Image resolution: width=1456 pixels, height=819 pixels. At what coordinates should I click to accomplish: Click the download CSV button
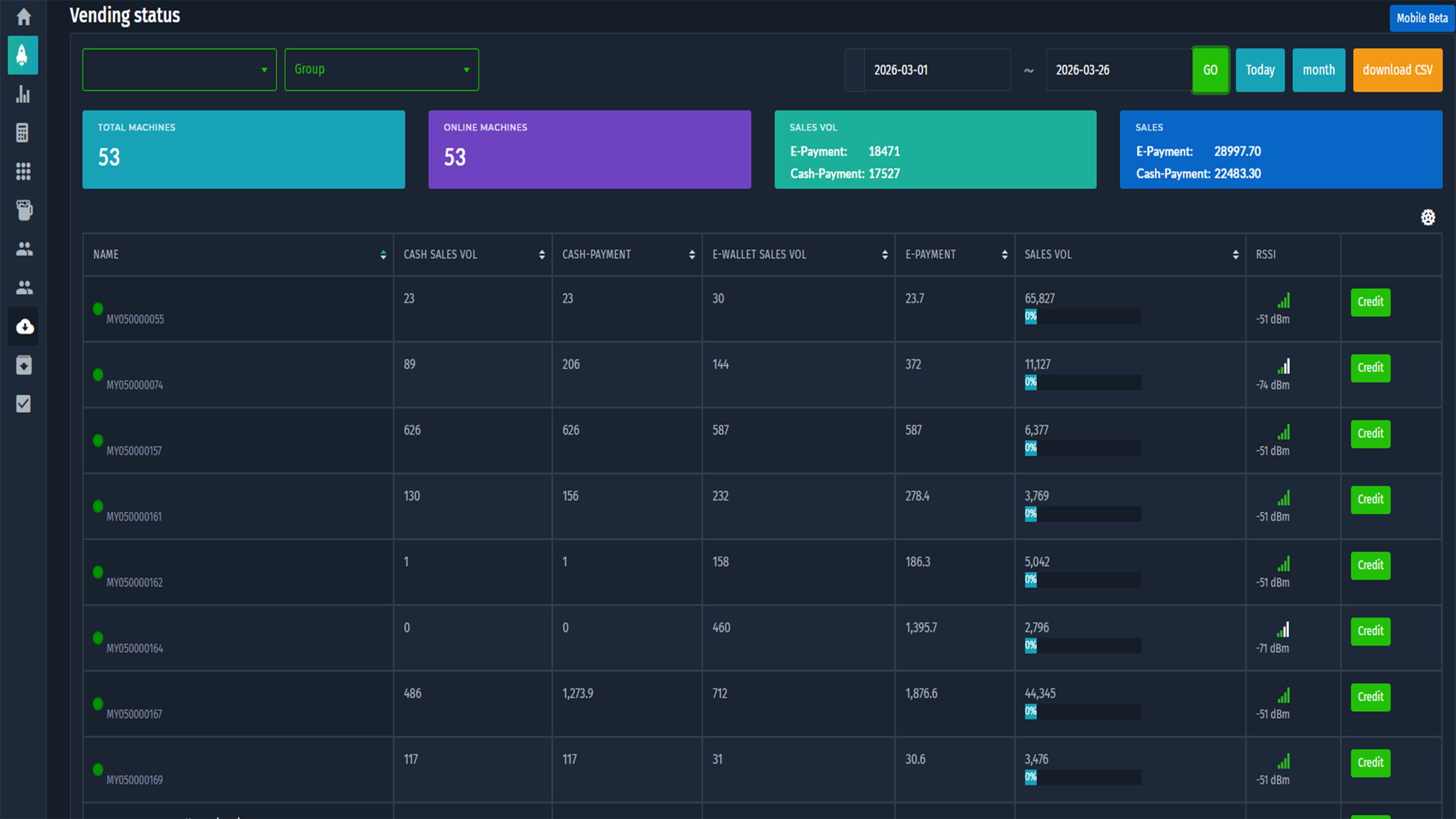pos(1397,70)
